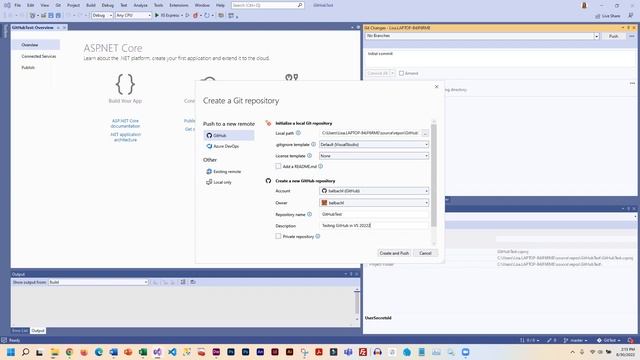The width and height of the screenshot is (640, 360).
Task: Expand the IIS Express run target arrow
Action: (182, 15)
